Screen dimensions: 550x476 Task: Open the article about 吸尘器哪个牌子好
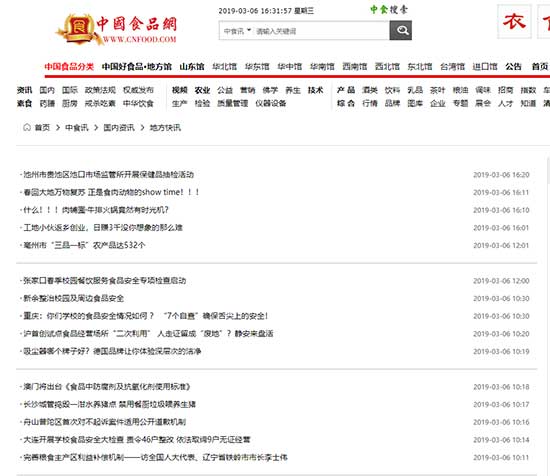coord(112,351)
